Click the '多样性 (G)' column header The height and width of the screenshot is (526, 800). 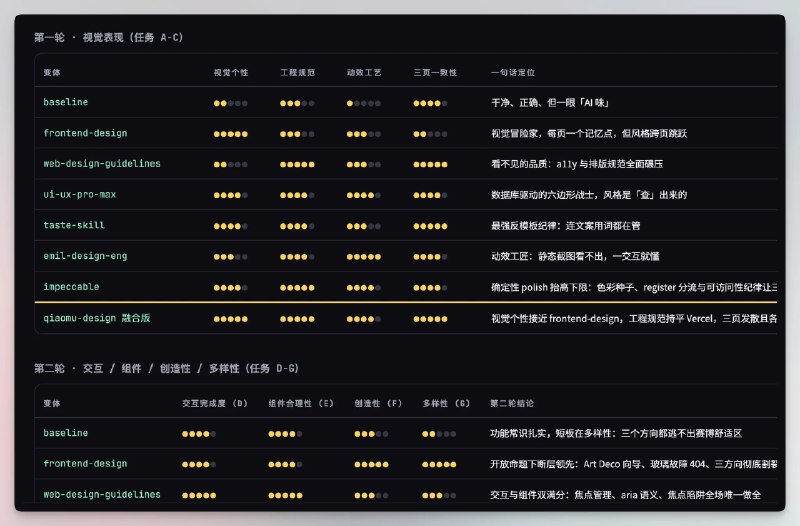[446, 403]
